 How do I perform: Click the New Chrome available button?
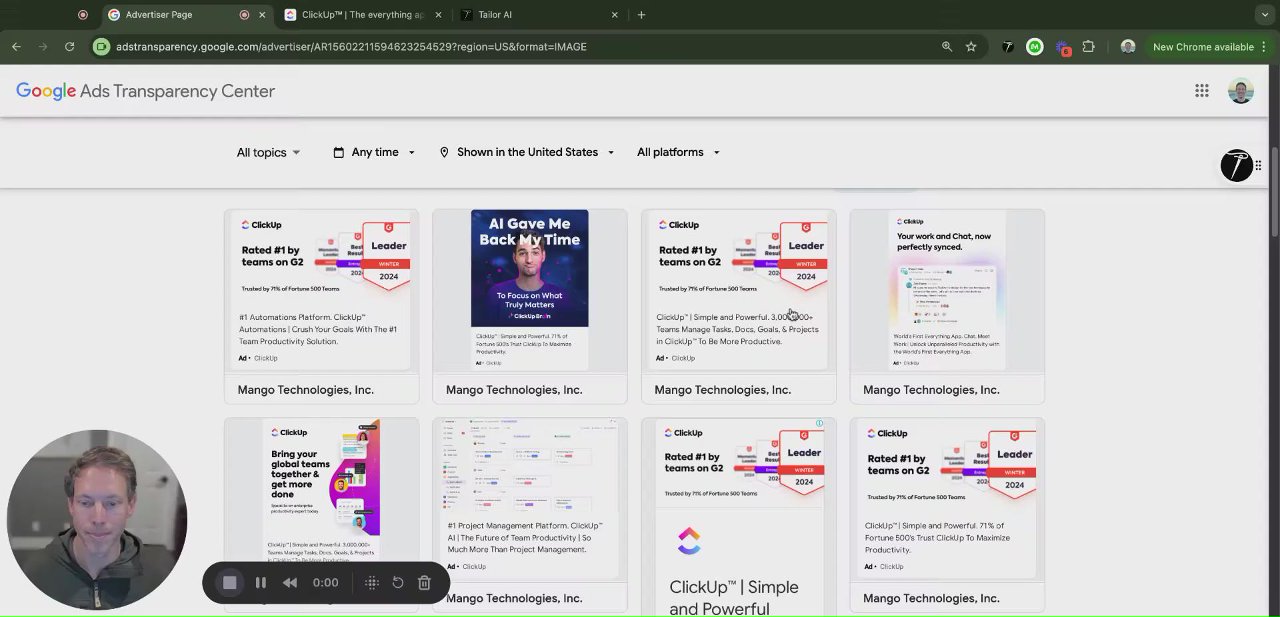coord(1203,46)
